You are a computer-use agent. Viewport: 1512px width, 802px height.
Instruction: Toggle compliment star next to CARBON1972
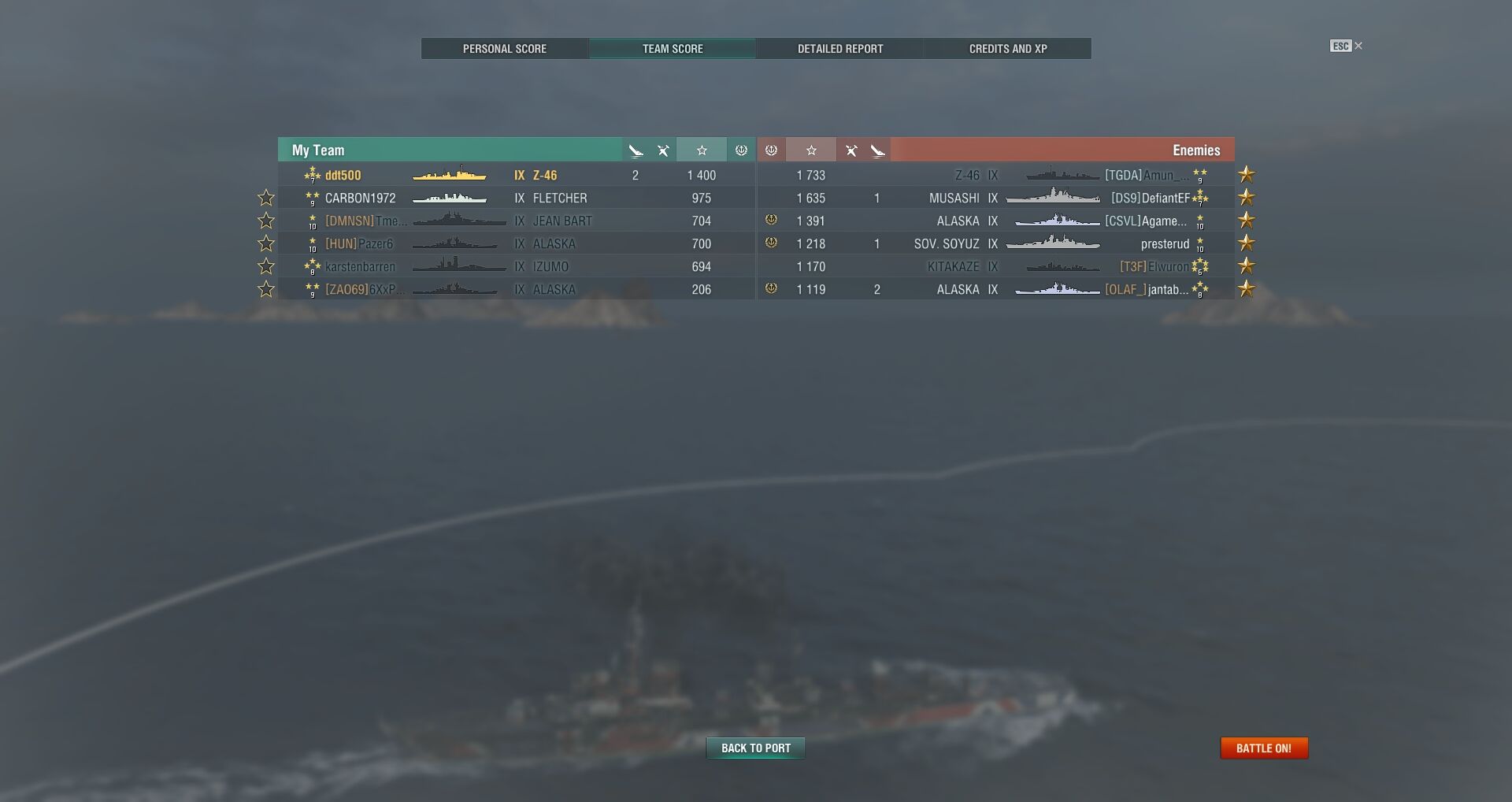(x=266, y=198)
